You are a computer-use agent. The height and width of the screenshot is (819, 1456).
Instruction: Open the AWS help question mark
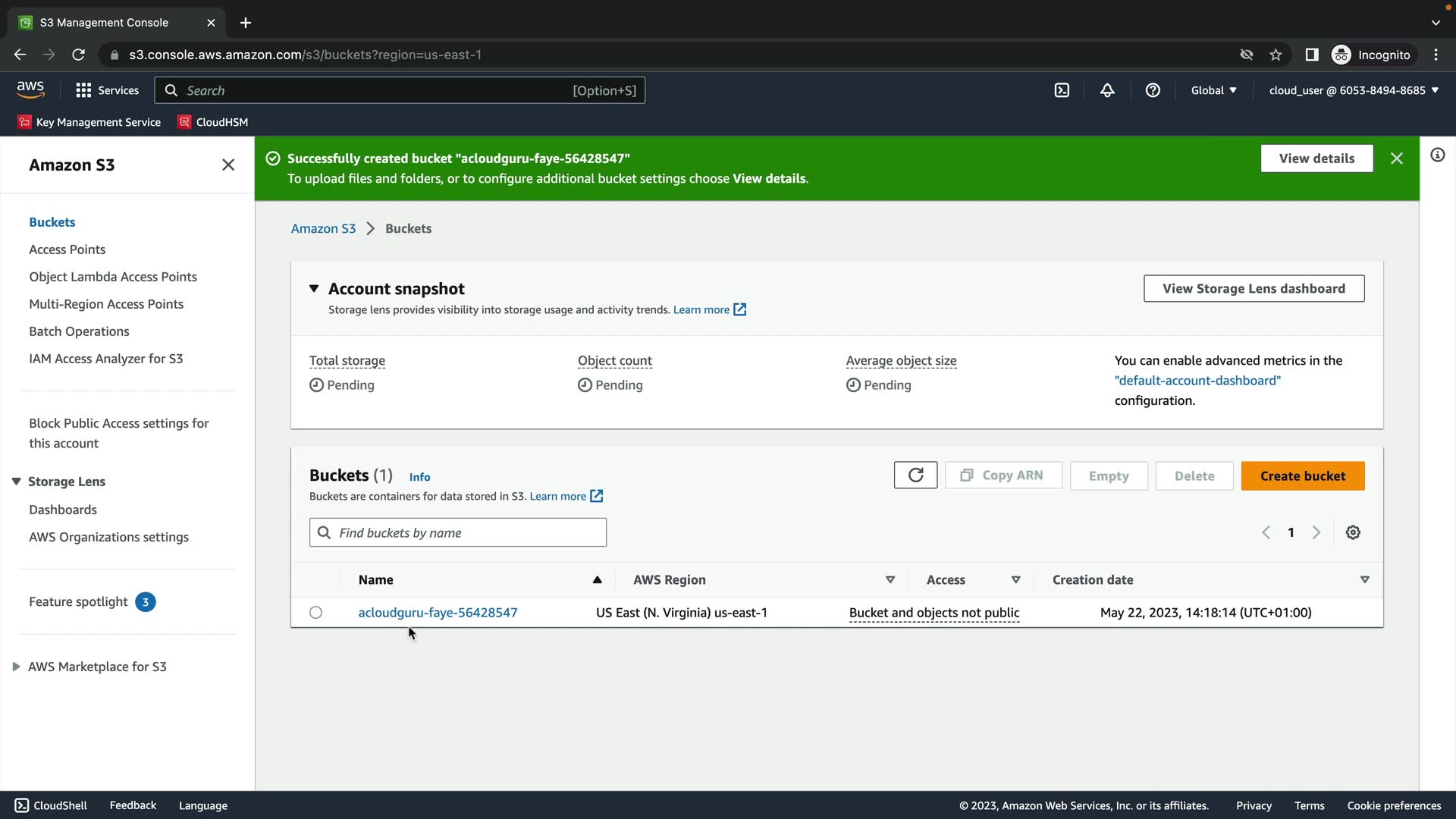(x=1153, y=90)
